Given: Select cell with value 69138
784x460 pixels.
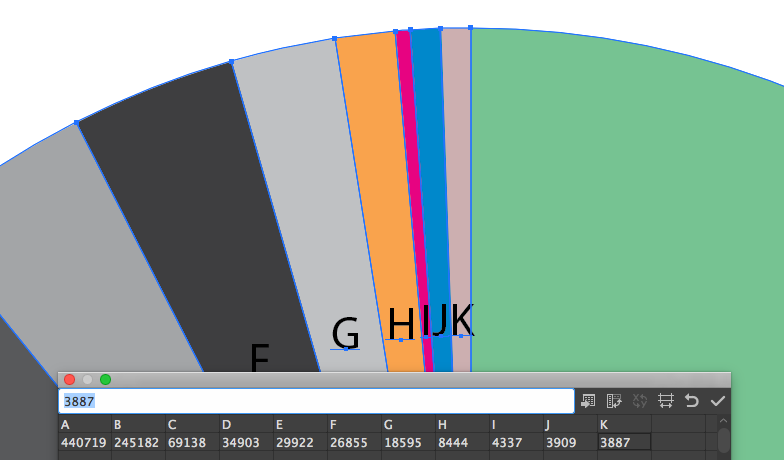Looking at the screenshot, I should coord(192,442).
